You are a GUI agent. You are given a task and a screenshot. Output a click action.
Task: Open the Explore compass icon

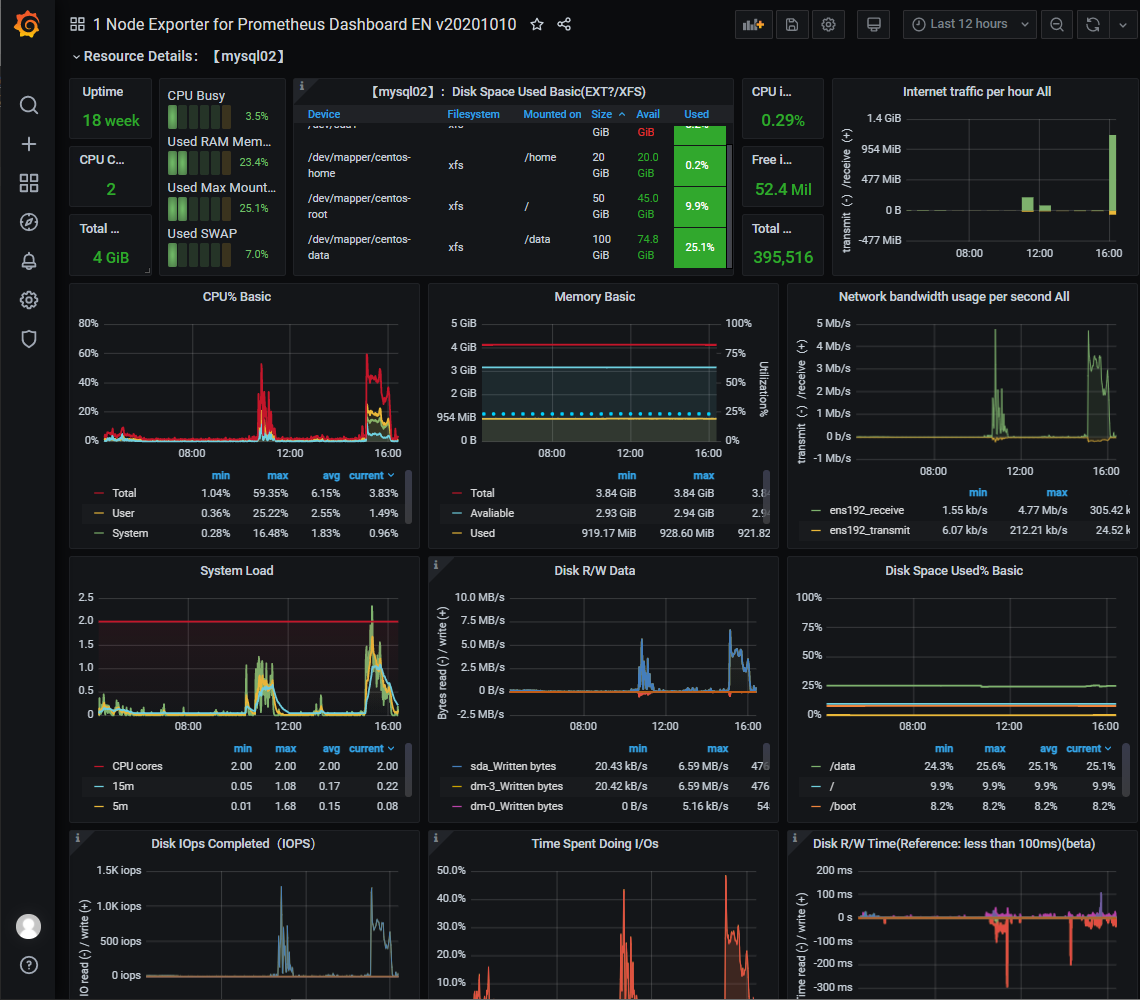coord(29,222)
